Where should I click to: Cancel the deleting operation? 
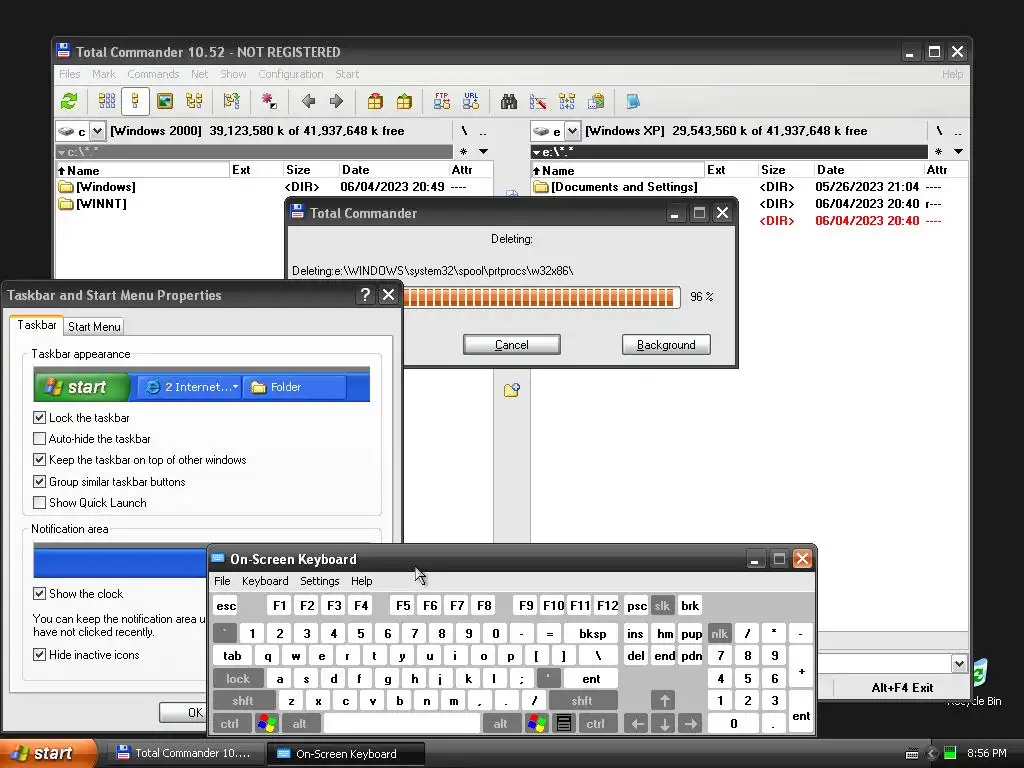[x=512, y=345]
